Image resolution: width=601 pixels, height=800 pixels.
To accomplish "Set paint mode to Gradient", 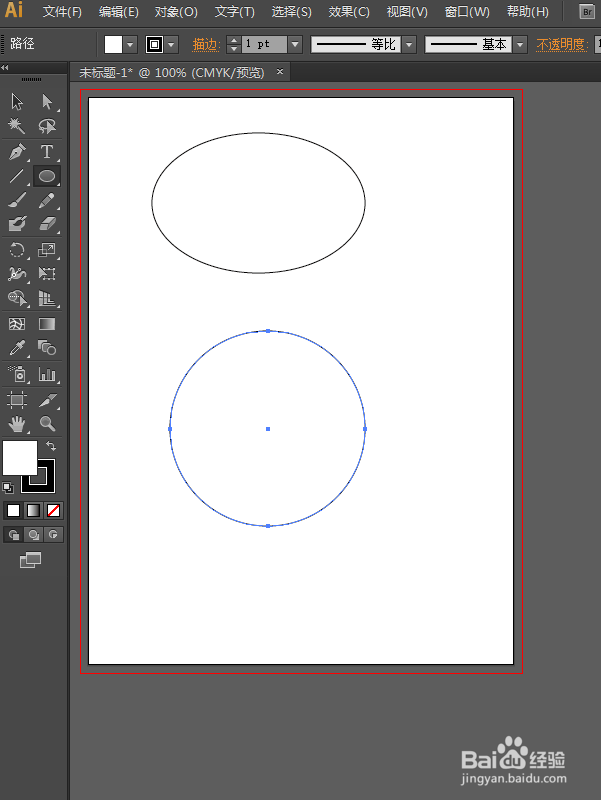I will pyautogui.click(x=33, y=510).
